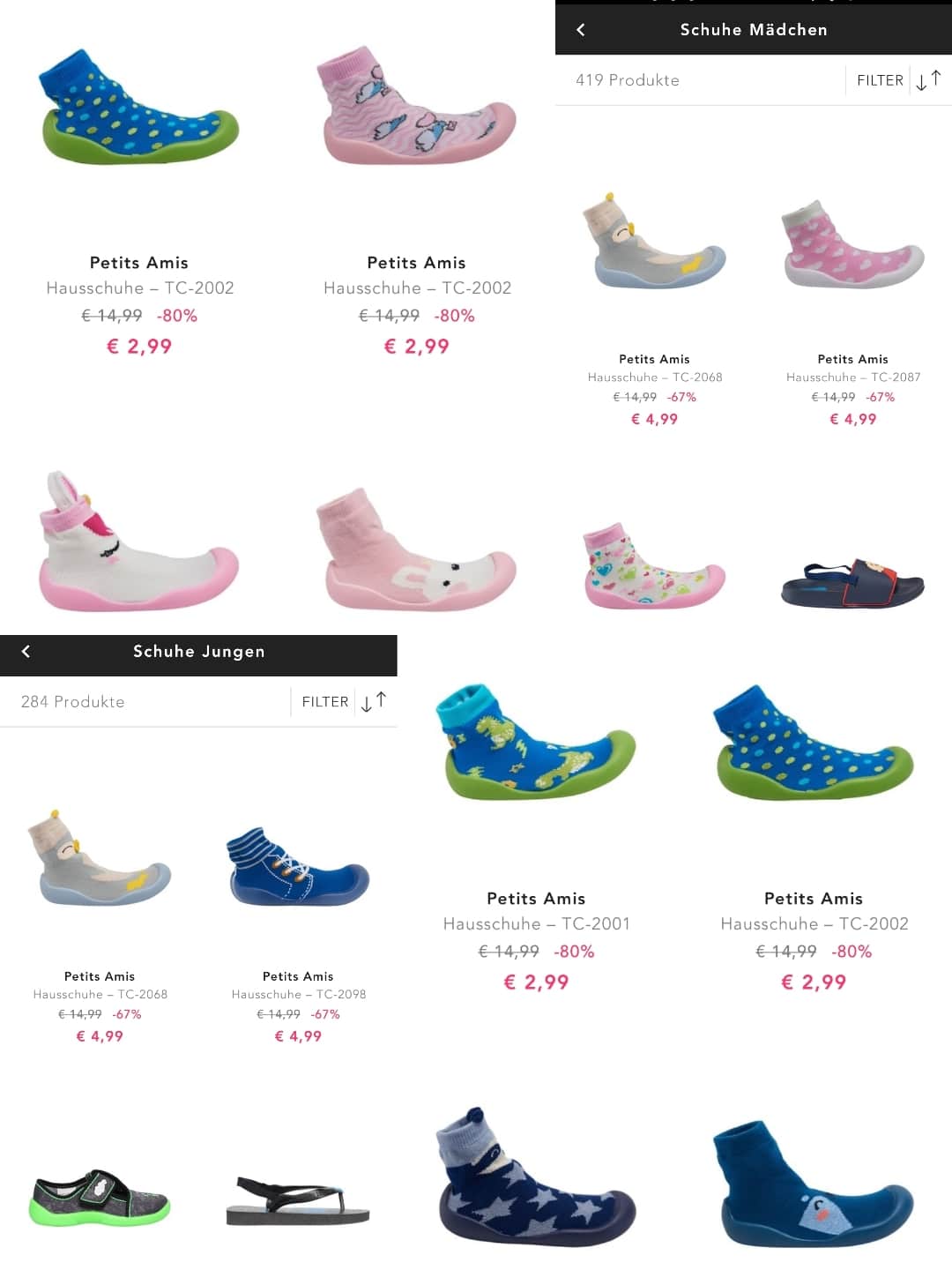The height and width of the screenshot is (1270, 952).
Task: Open dinosaur pattern sock shoe TC-2001
Action: [535, 742]
